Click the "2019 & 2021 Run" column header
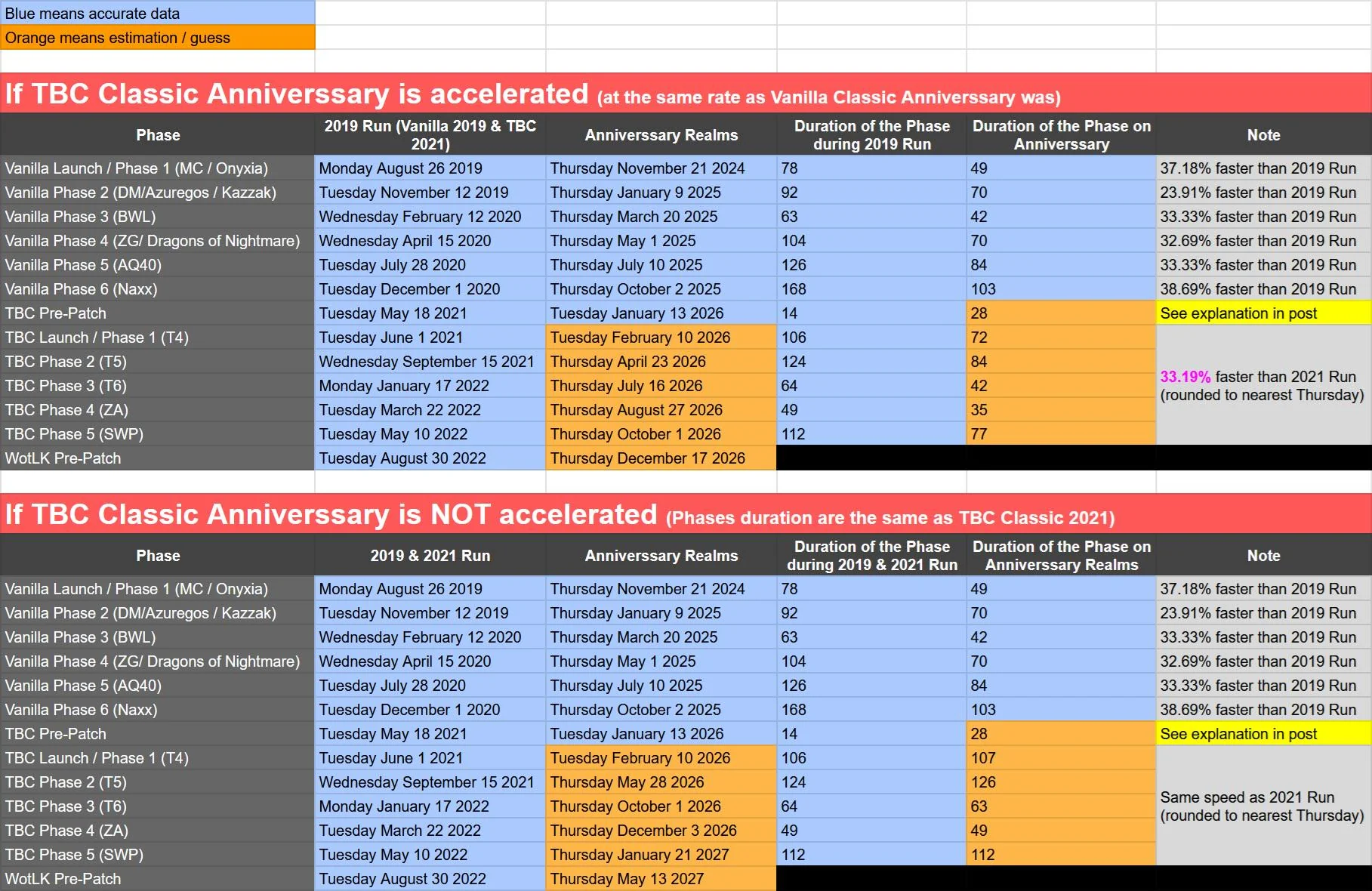This screenshot has width=1372, height=891. tap(430, 556)
